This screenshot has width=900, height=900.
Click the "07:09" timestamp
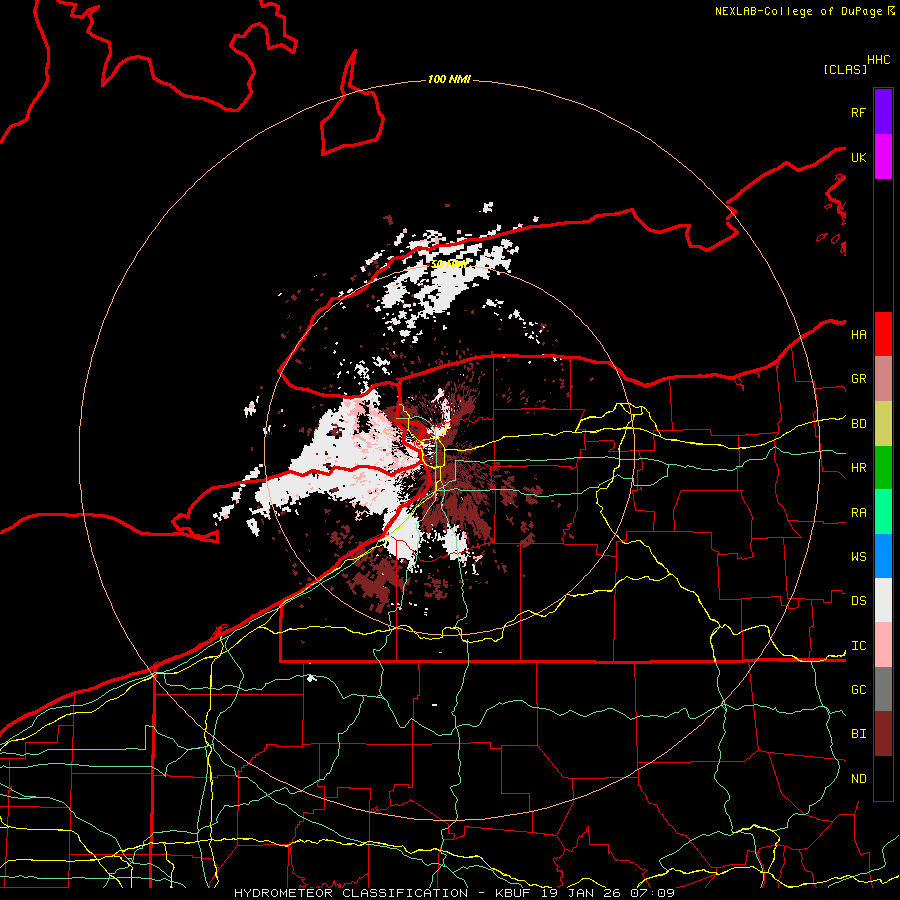[x=652, y=893]
